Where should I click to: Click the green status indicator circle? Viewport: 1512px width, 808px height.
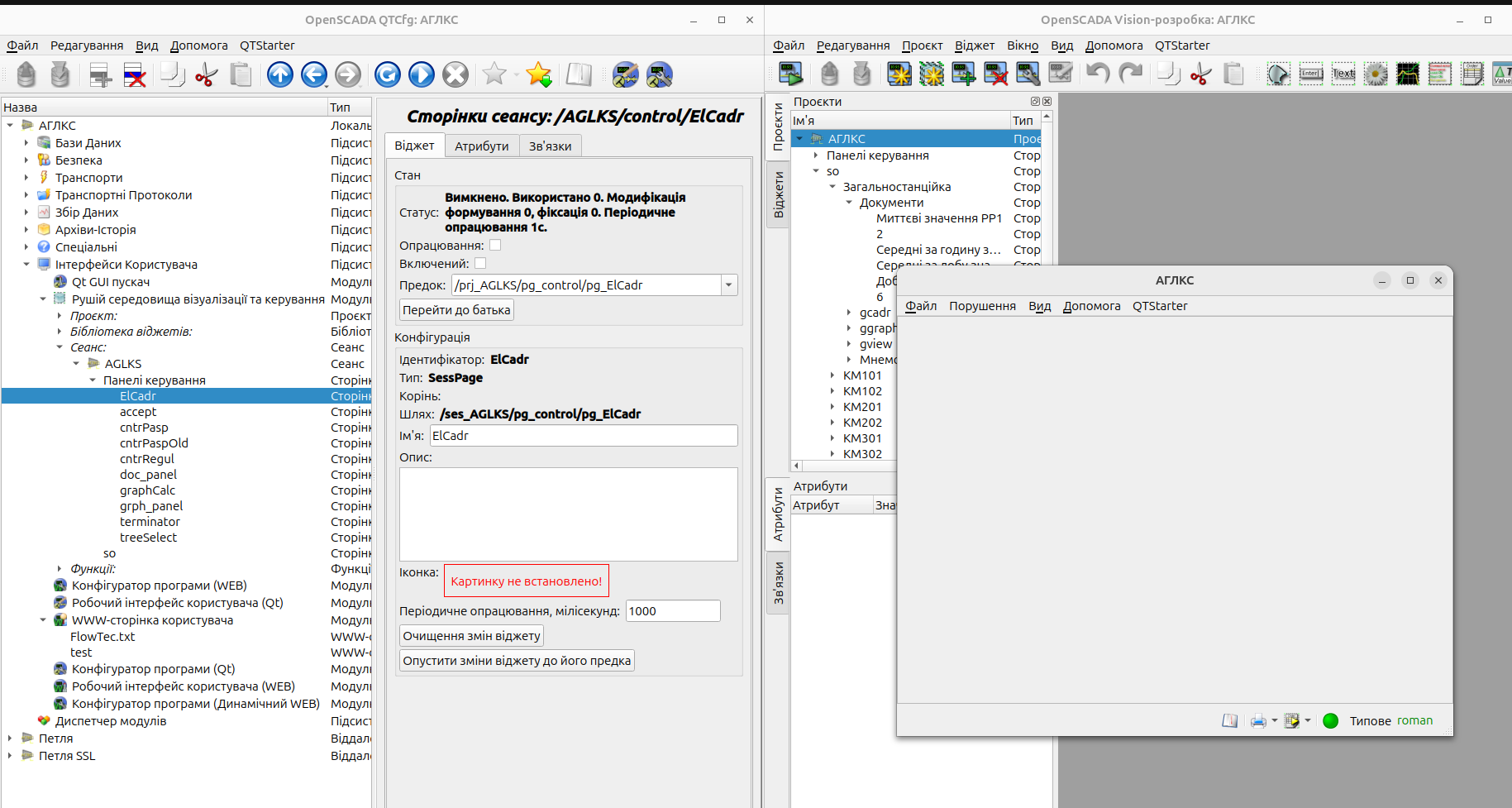(x=1330, y=721)
